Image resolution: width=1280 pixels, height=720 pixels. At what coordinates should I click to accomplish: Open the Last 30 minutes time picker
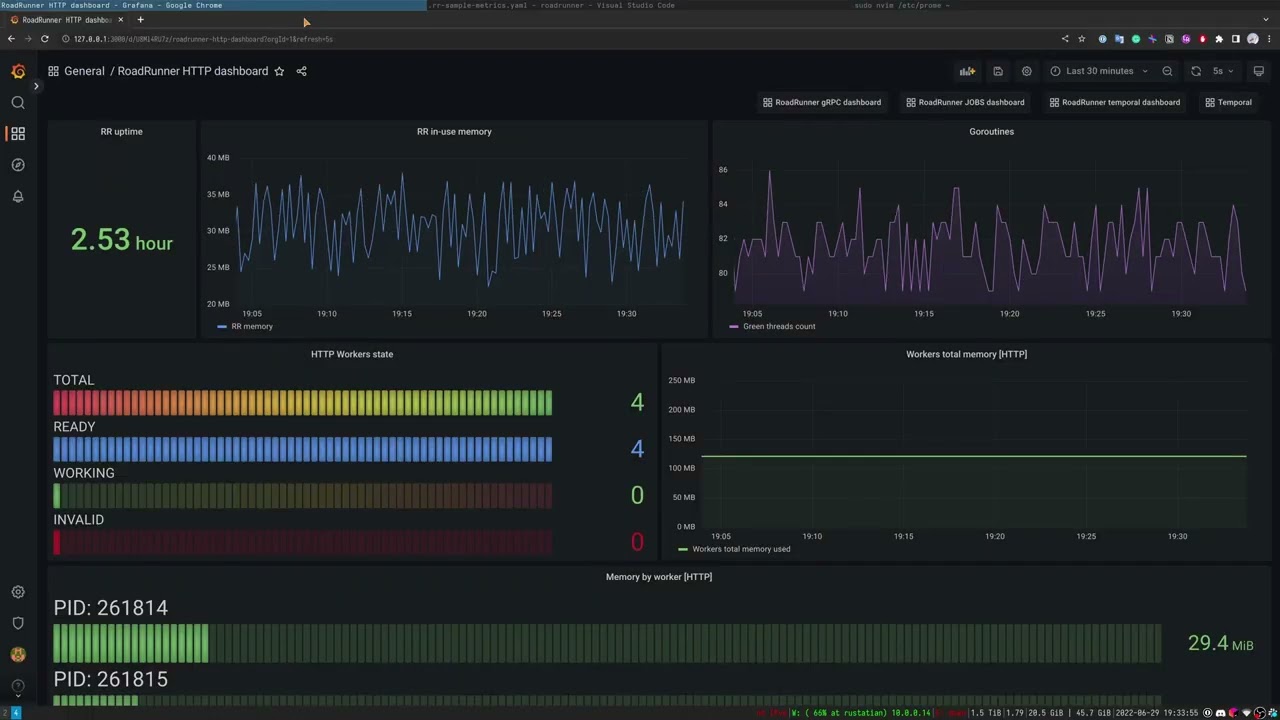[1099, 71]
